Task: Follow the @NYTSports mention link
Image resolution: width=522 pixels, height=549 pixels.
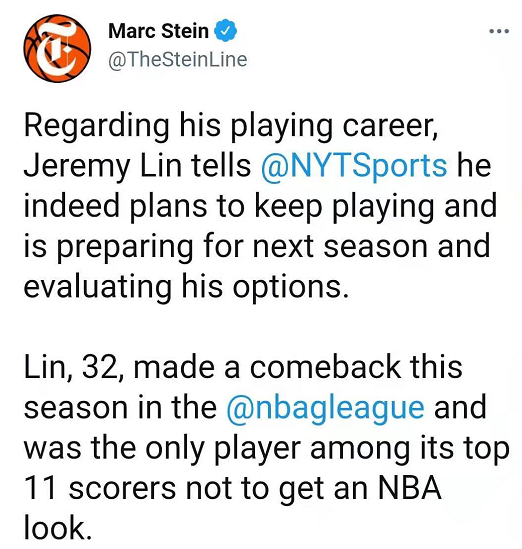Action: click(354, 165)
